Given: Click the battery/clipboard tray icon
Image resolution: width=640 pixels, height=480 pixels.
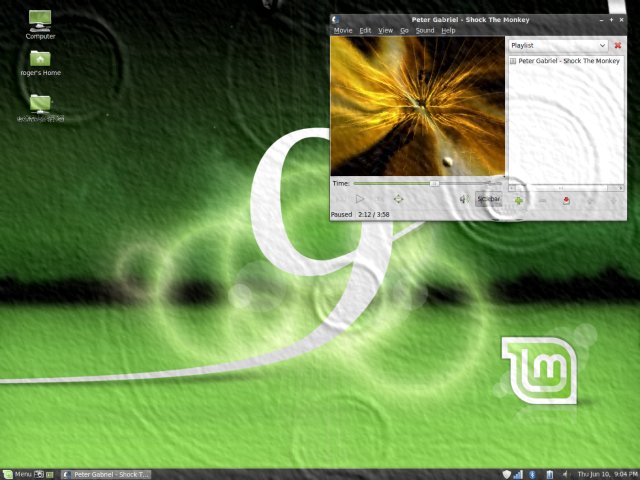Looking at the screenshot, I should click(549, 474).
